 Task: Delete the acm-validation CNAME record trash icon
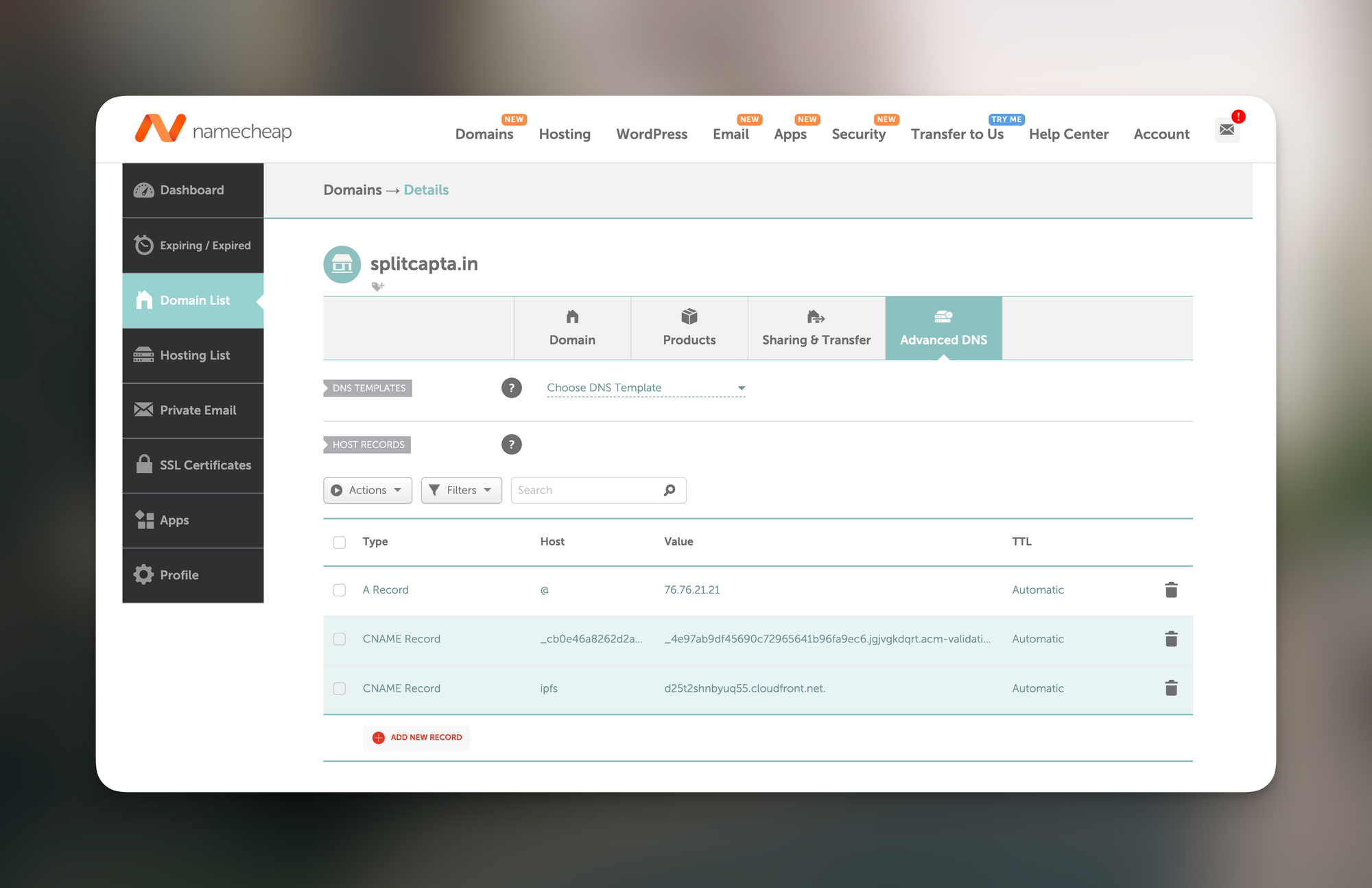pos(1171,639)
